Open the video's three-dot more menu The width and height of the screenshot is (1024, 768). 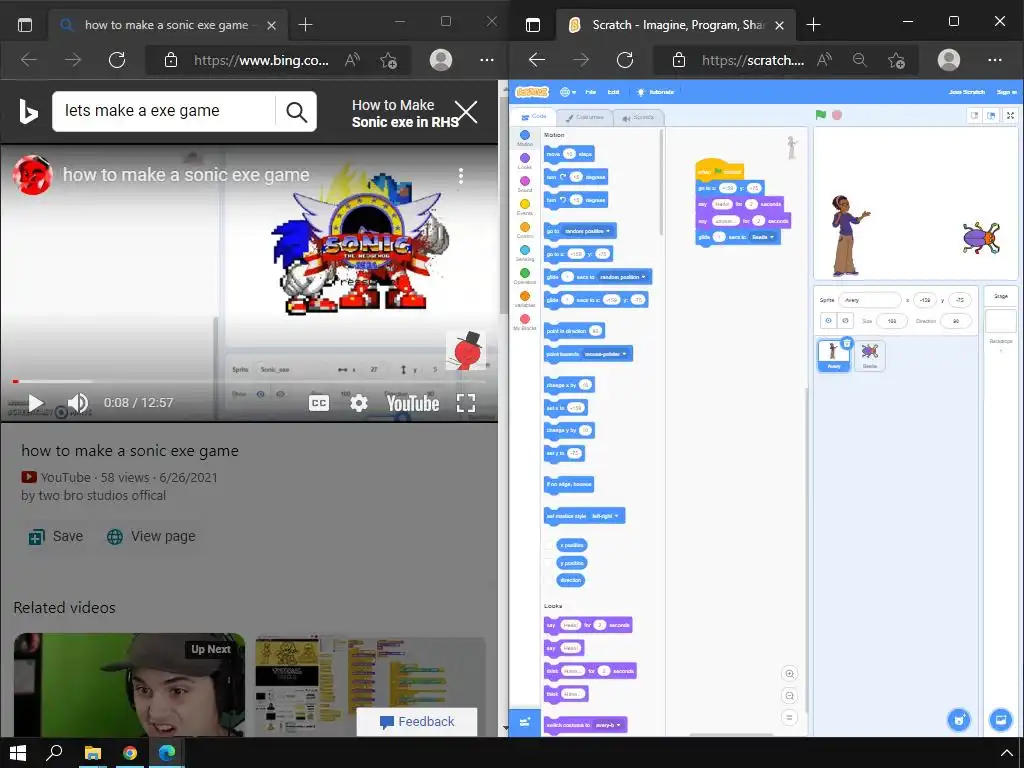[461, 176]
